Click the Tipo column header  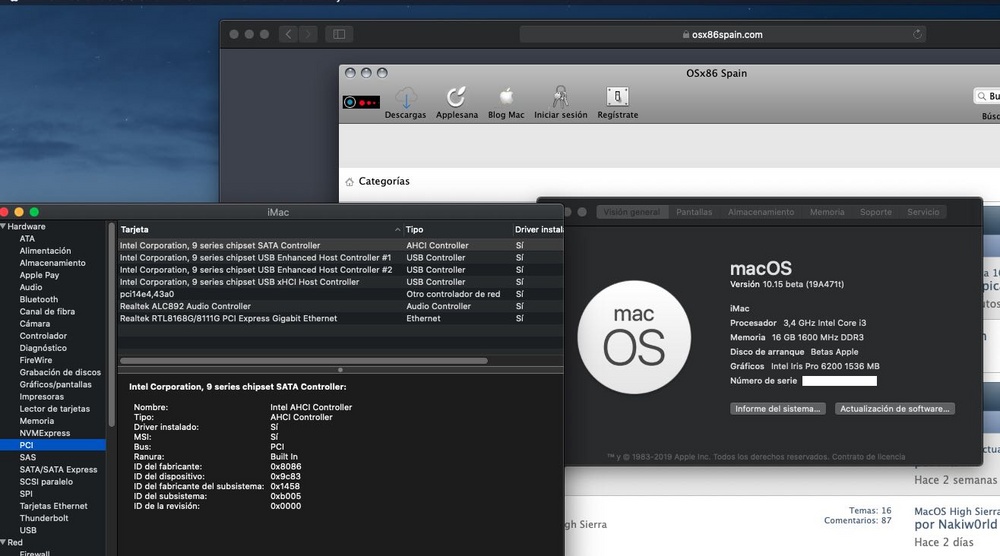click(x=458, y=230)
